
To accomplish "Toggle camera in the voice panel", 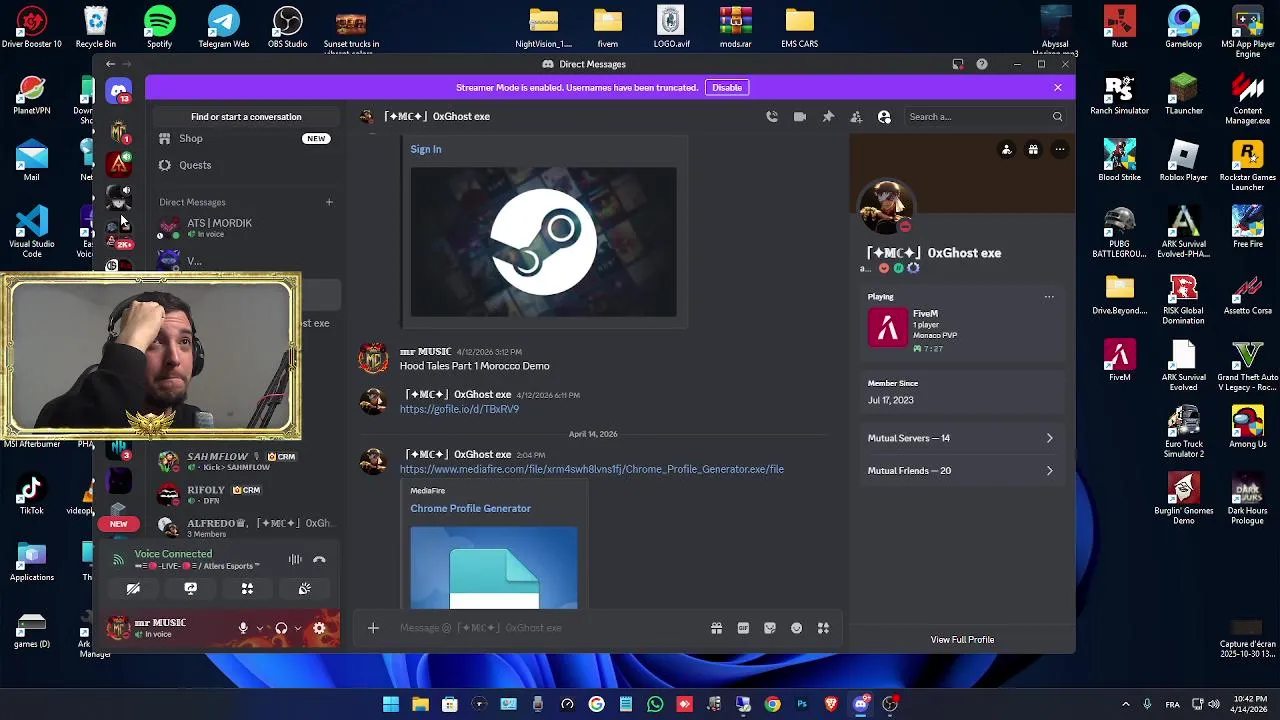I will 133,589.
